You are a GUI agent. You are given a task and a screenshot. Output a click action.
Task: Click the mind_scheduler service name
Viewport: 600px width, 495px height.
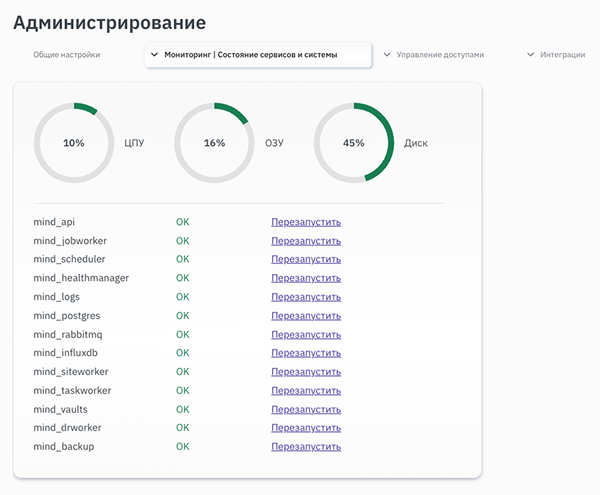click(x=69, y=259)
